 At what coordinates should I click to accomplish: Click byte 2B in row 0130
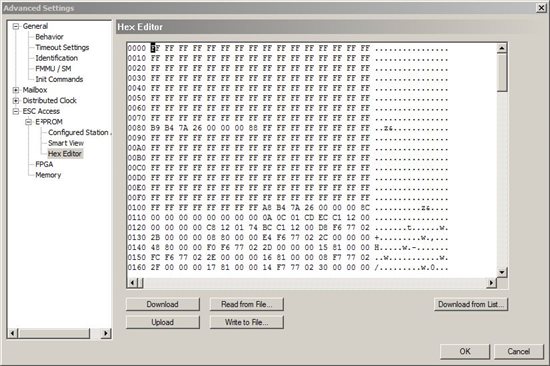(x=155, y=238)
